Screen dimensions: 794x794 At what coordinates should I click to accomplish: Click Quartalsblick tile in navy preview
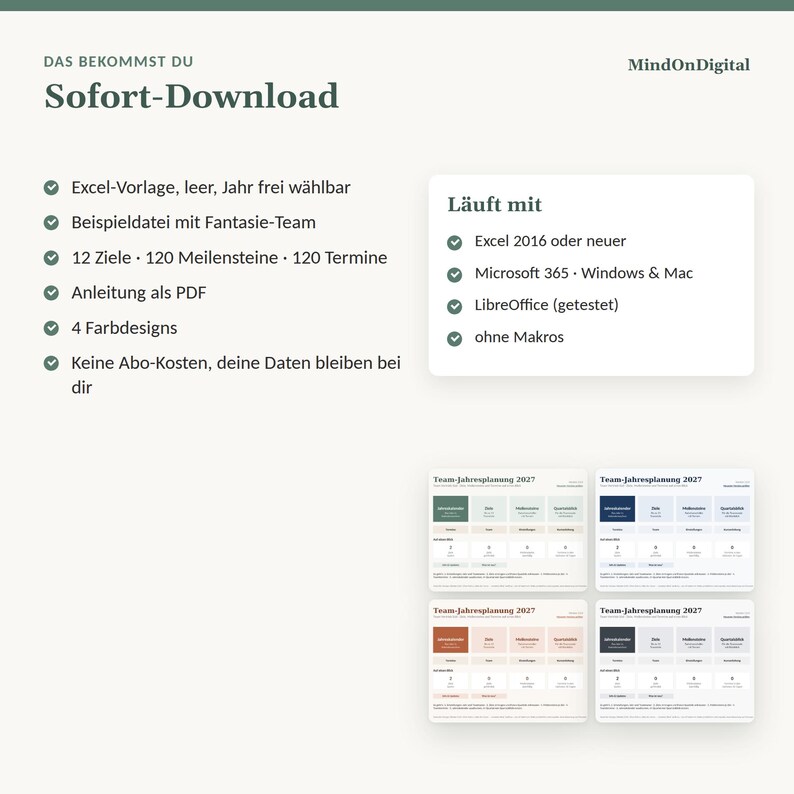pyautogui.click(x=732, y=509)
